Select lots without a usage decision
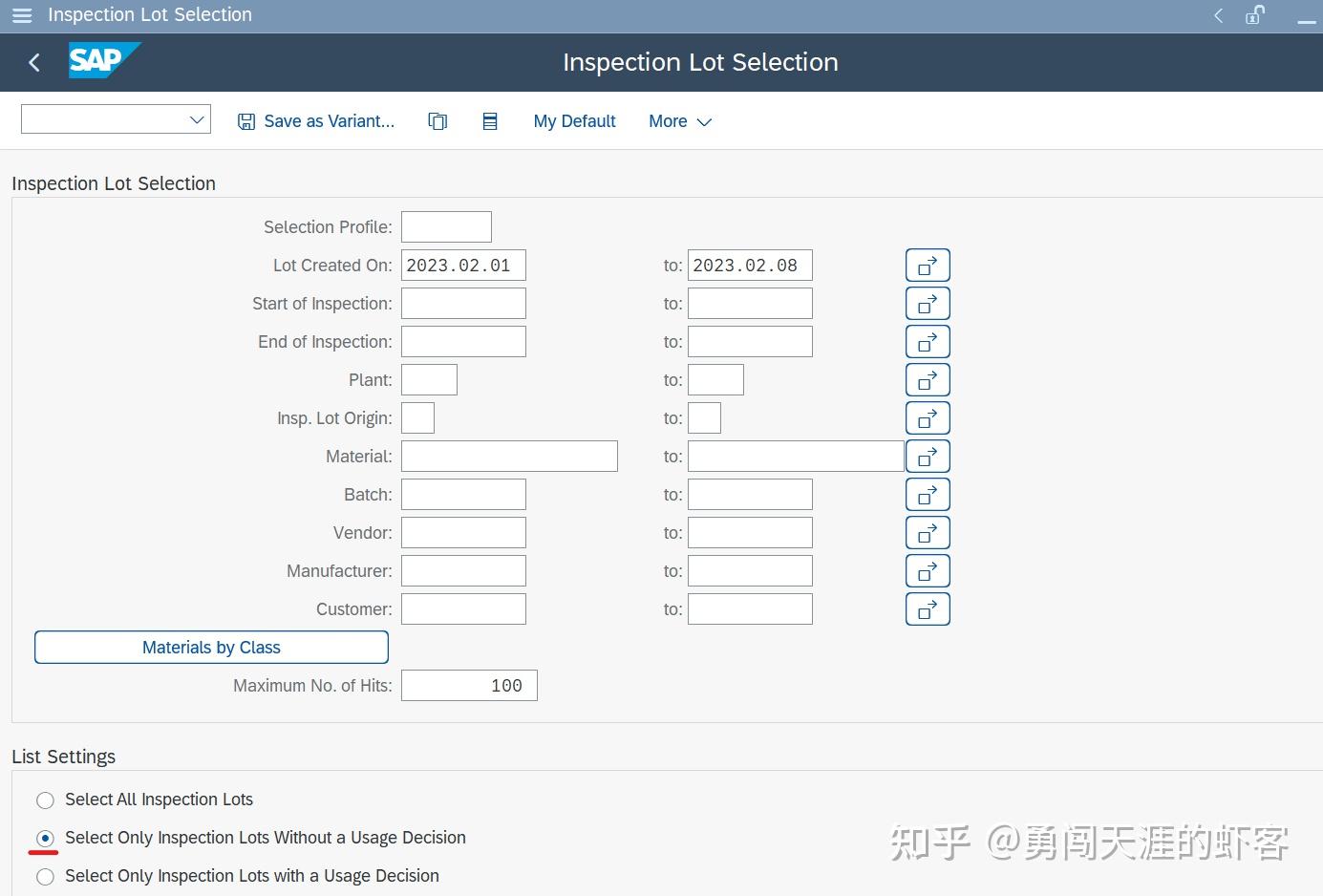1323x896 pixels. (45, 838)
